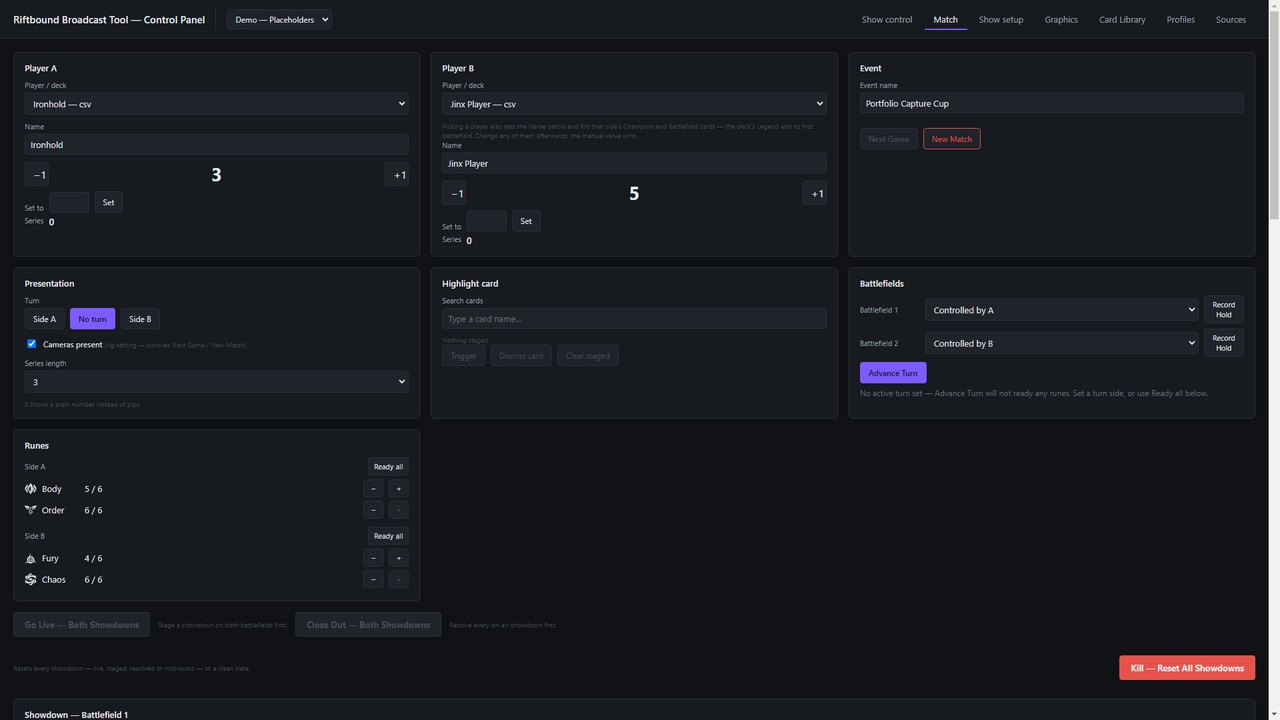Screen dimensions: 1280x720
Task: Click Player B Set to field
Action: pos(487,221)
